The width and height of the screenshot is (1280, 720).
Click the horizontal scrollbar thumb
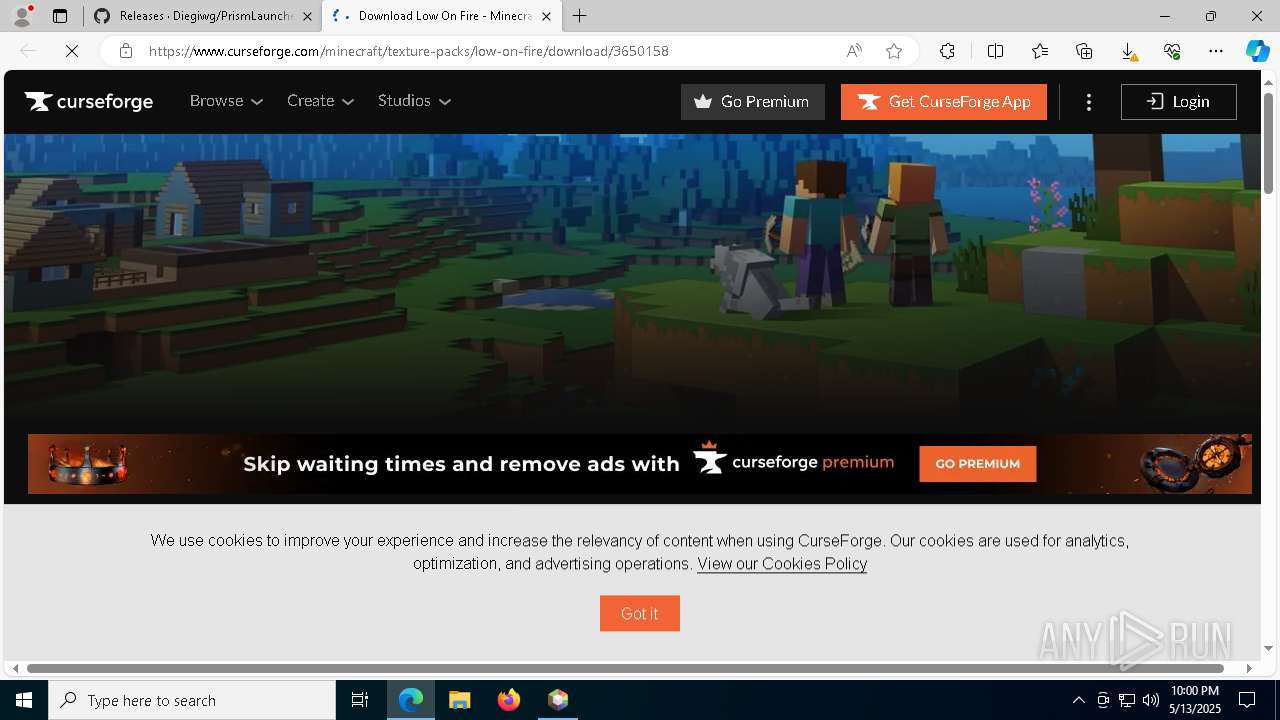coord(625,668)
